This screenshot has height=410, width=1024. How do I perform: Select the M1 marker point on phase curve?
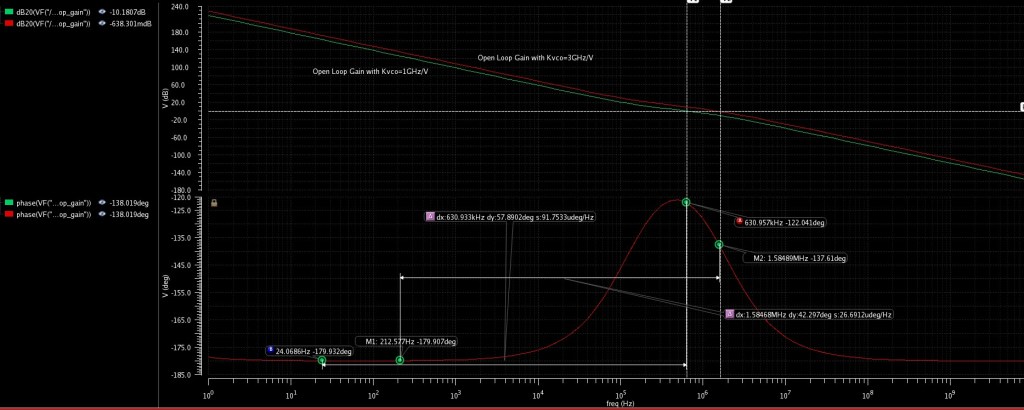(400, 360)
